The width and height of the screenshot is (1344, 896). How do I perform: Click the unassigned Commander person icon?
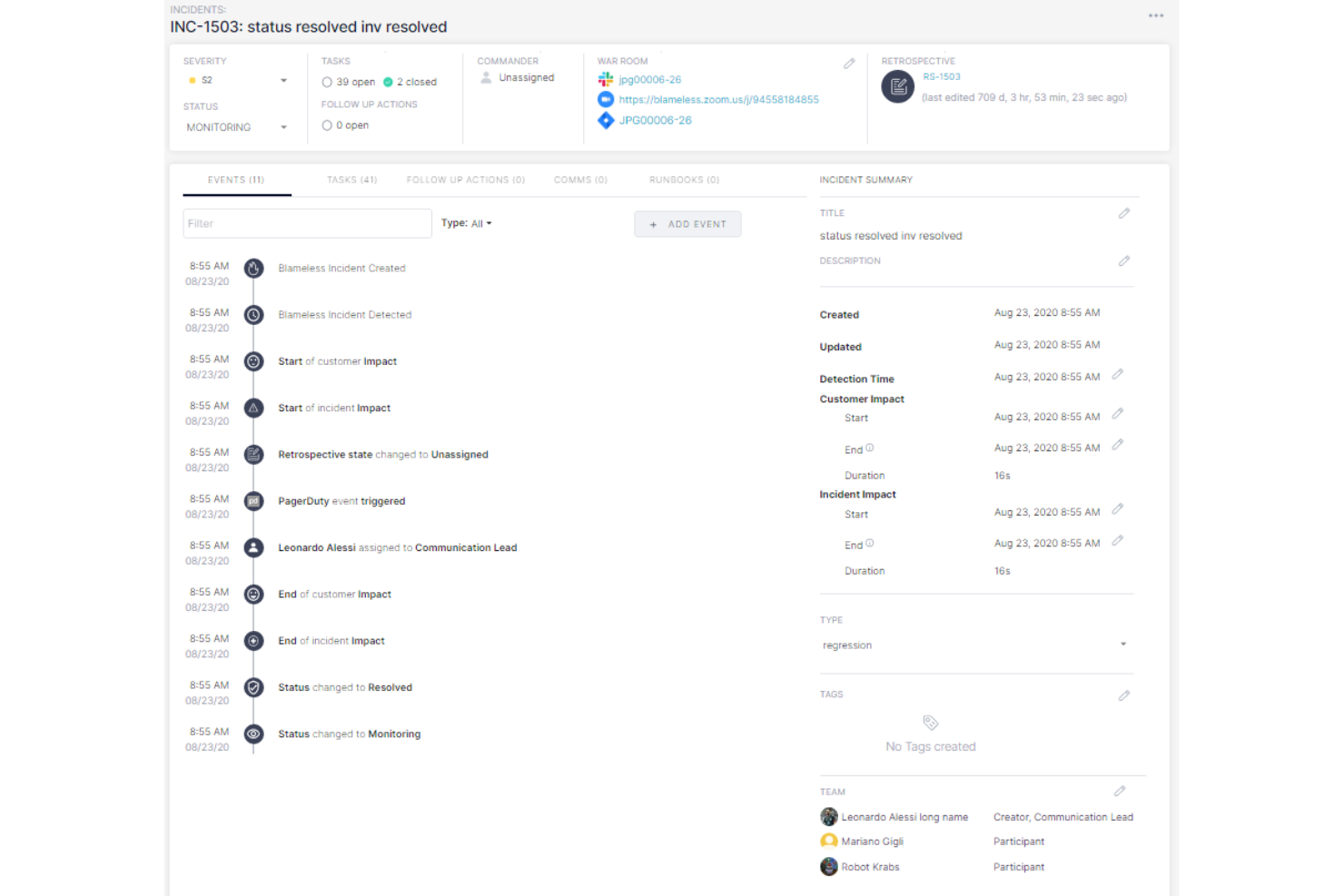485,77
